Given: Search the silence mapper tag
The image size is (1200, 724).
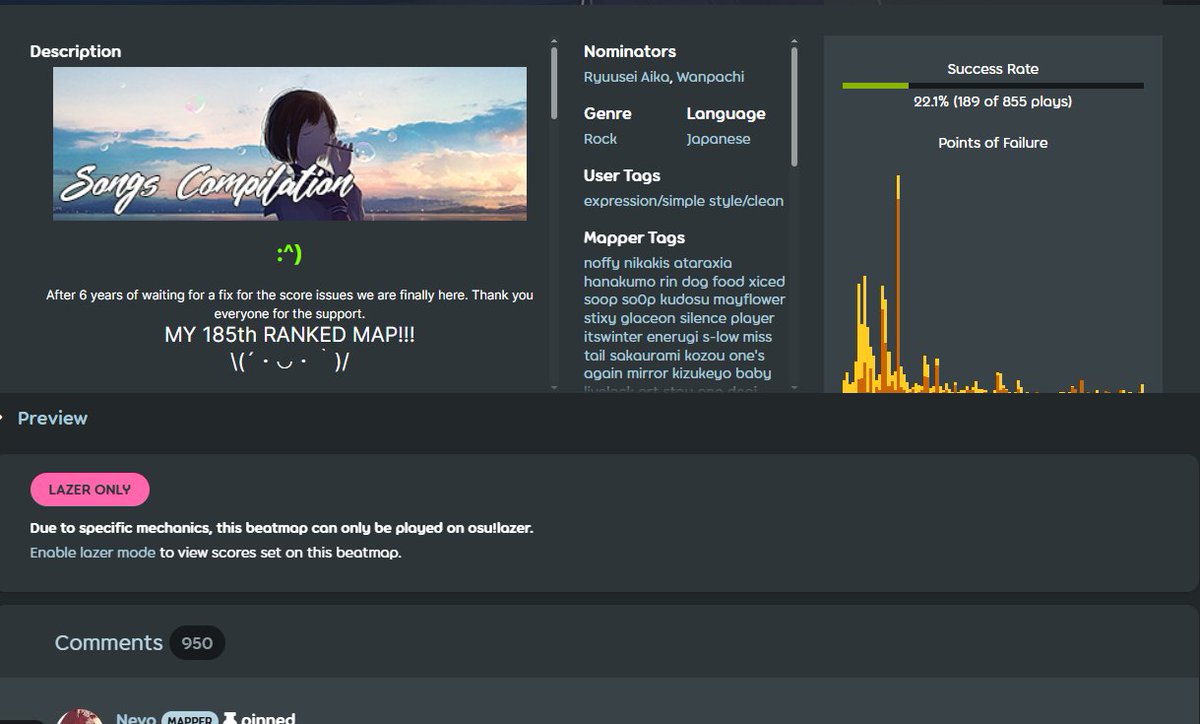Looking at the screenshot, I should 703,319.
